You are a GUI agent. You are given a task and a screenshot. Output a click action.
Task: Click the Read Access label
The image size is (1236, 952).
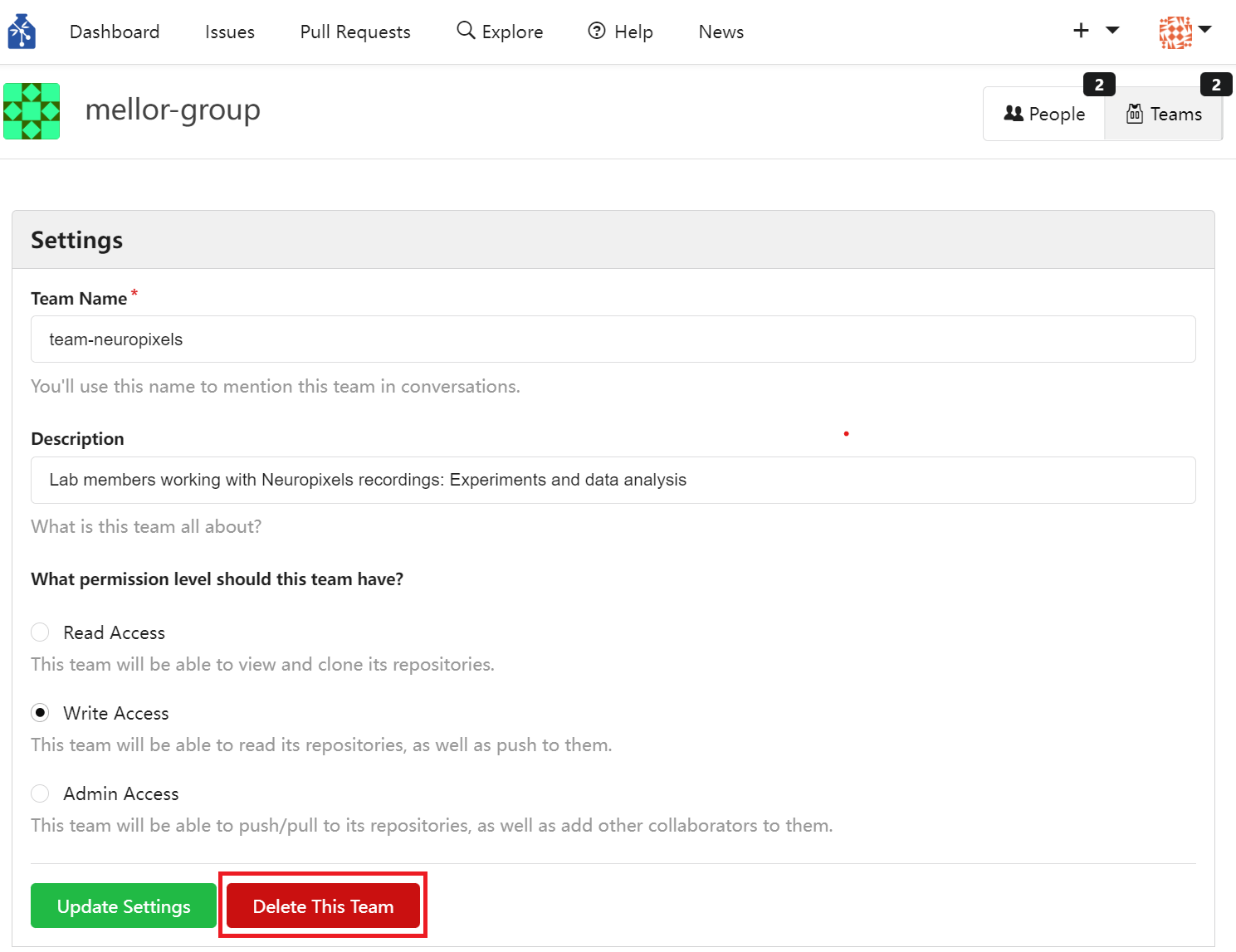tap(115, 632)
